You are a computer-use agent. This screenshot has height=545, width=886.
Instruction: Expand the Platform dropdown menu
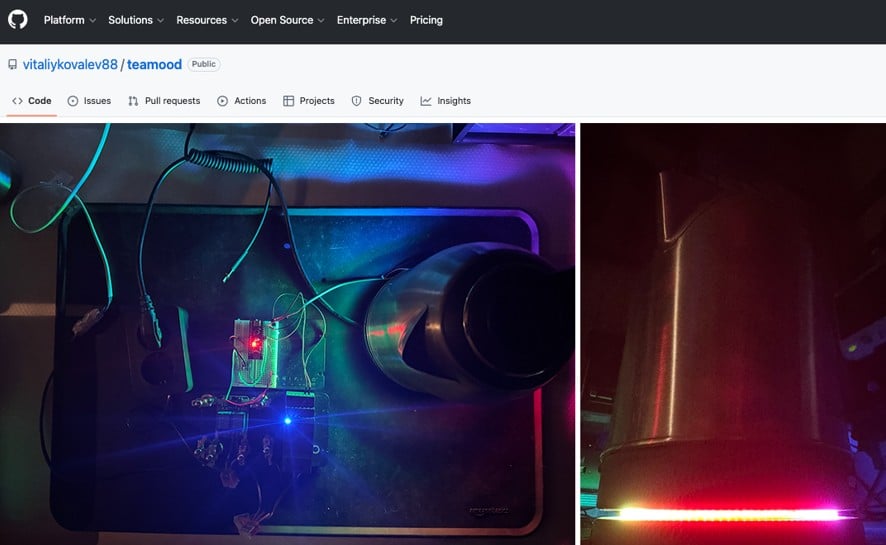point(69,20)
